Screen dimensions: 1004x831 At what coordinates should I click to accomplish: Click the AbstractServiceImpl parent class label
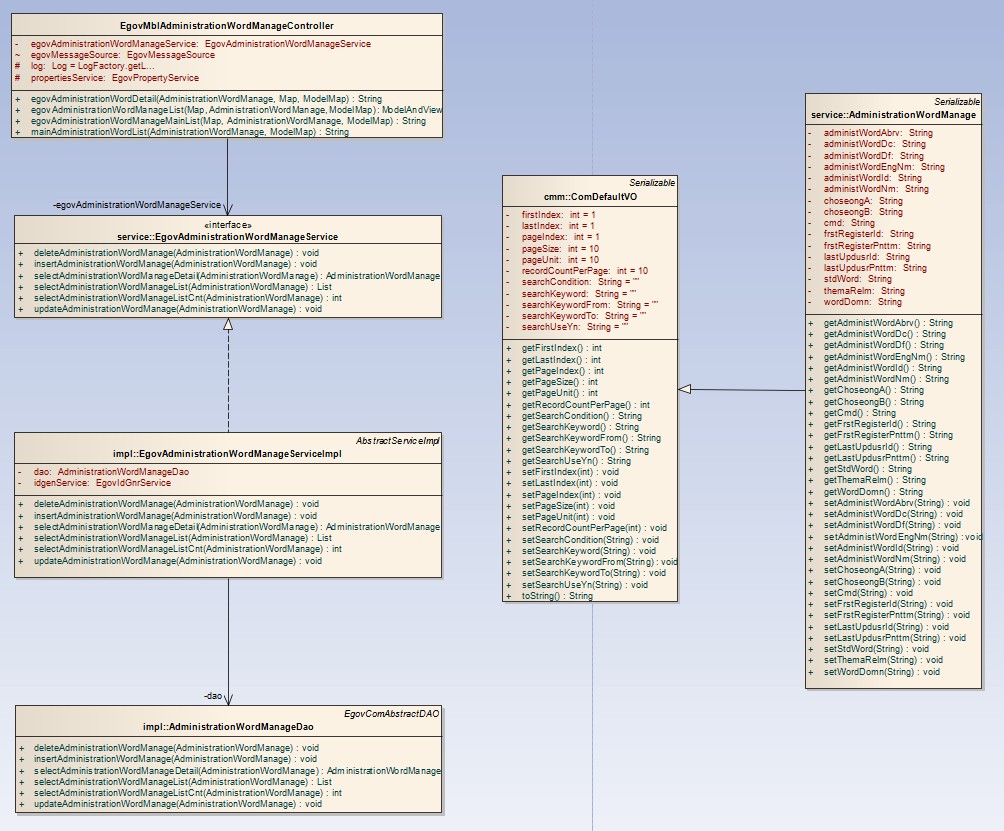[x=397, y=440]
